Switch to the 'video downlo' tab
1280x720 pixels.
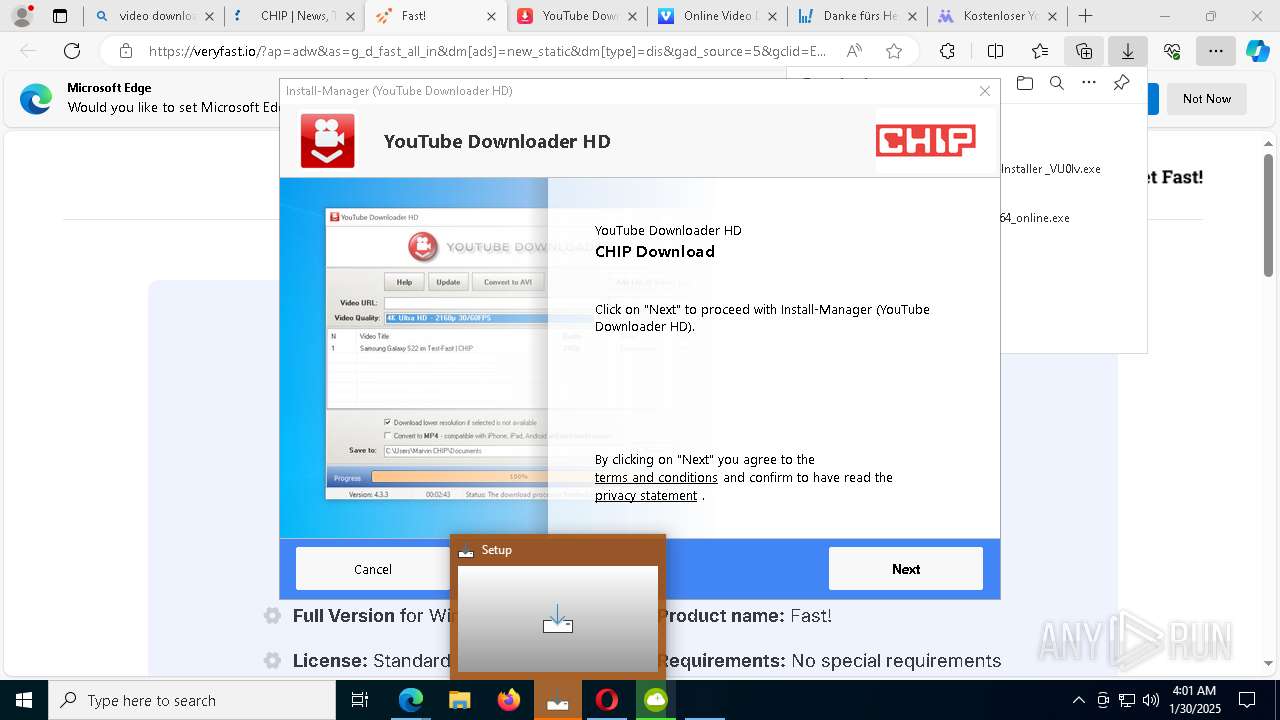[145, 16]
